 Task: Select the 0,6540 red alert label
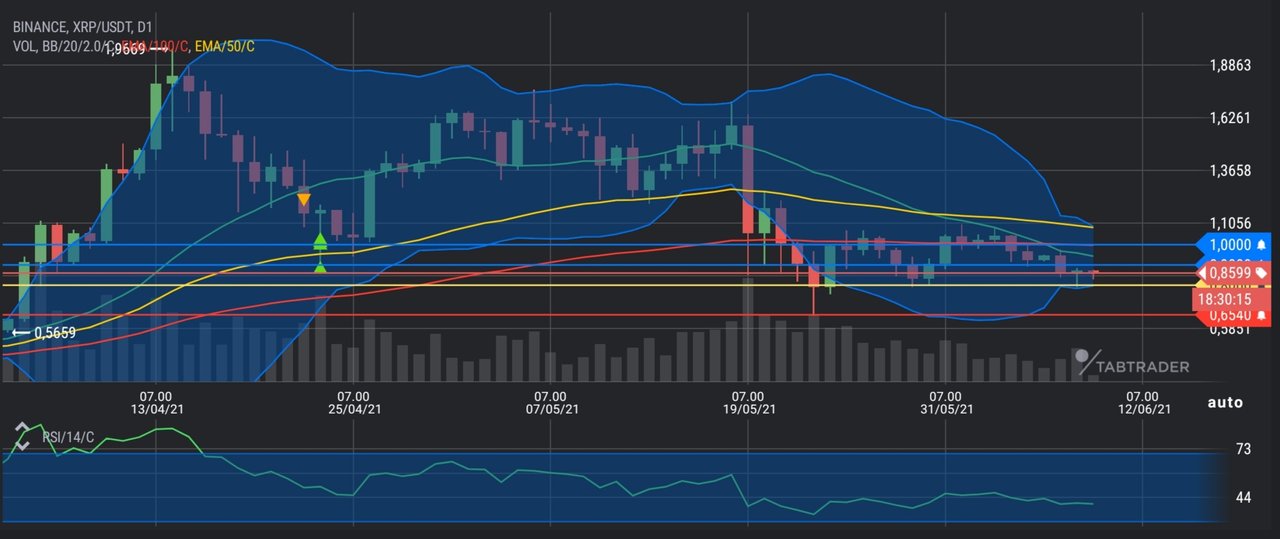pos(1233,316)
